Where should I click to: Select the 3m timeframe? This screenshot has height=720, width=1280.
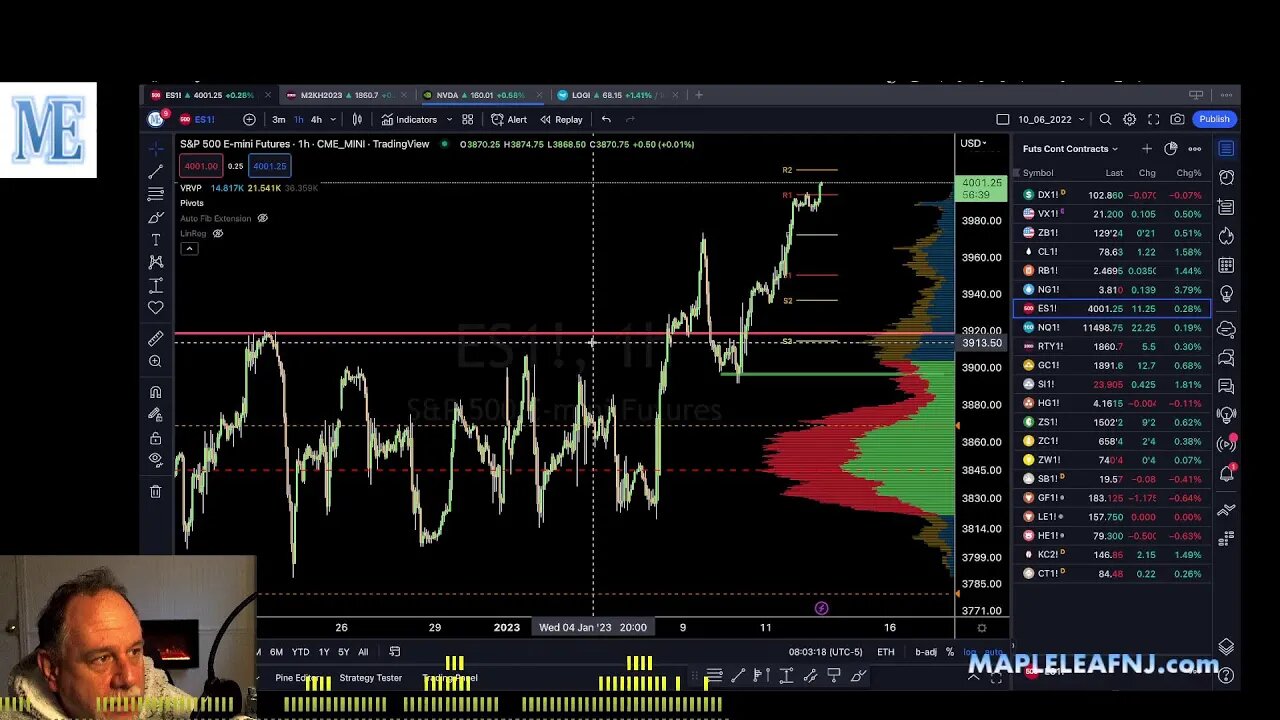click(x=279, y=119)
